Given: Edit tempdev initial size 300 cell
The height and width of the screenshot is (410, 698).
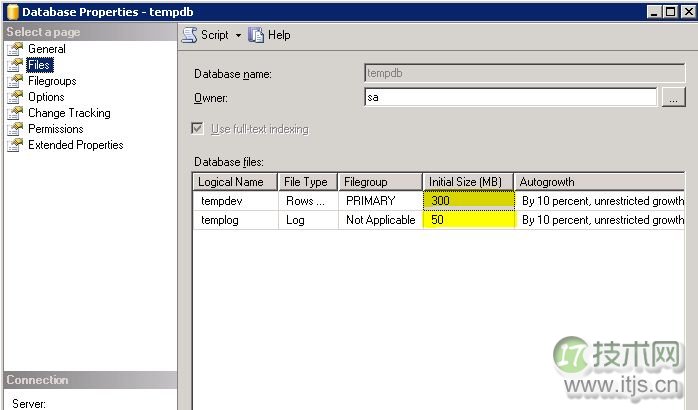Looking at the screenshot, I should pyautogui.click(x=469, y=201).
